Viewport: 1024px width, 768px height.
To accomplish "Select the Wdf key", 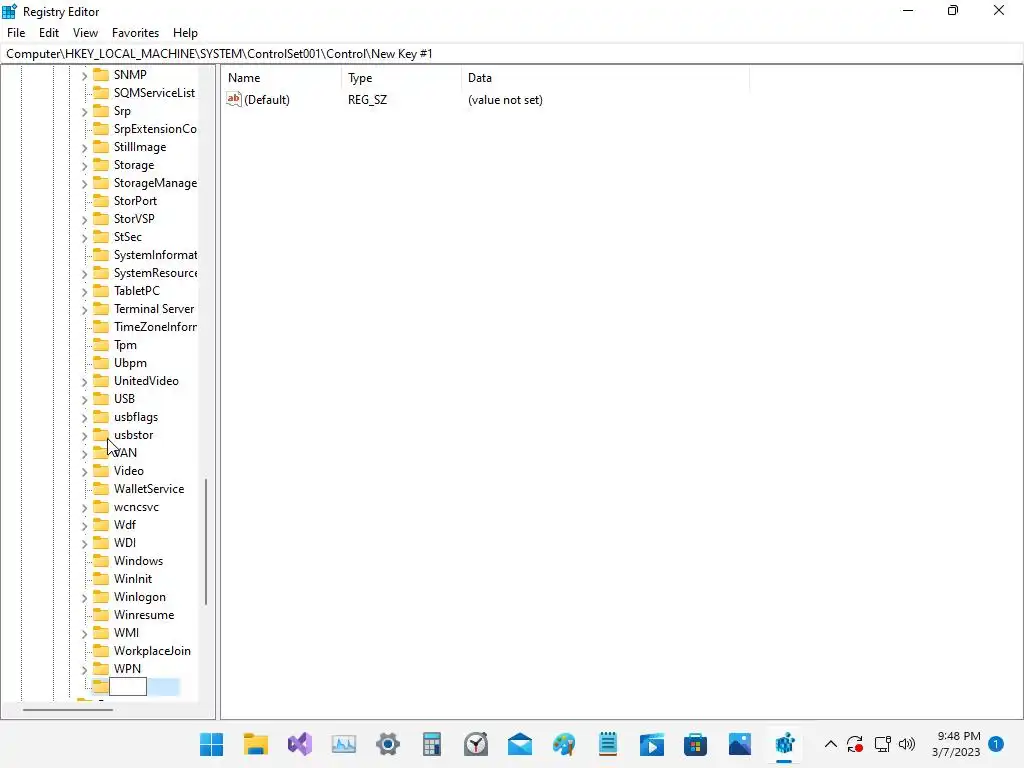I will (125, 524).
